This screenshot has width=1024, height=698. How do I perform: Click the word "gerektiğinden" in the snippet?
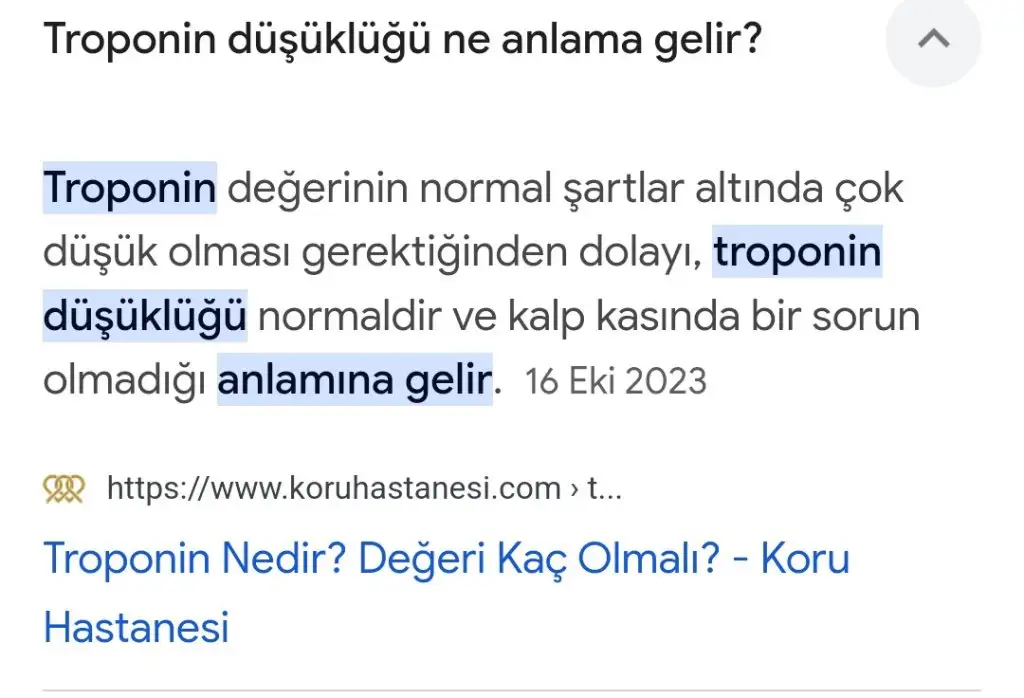434,253
